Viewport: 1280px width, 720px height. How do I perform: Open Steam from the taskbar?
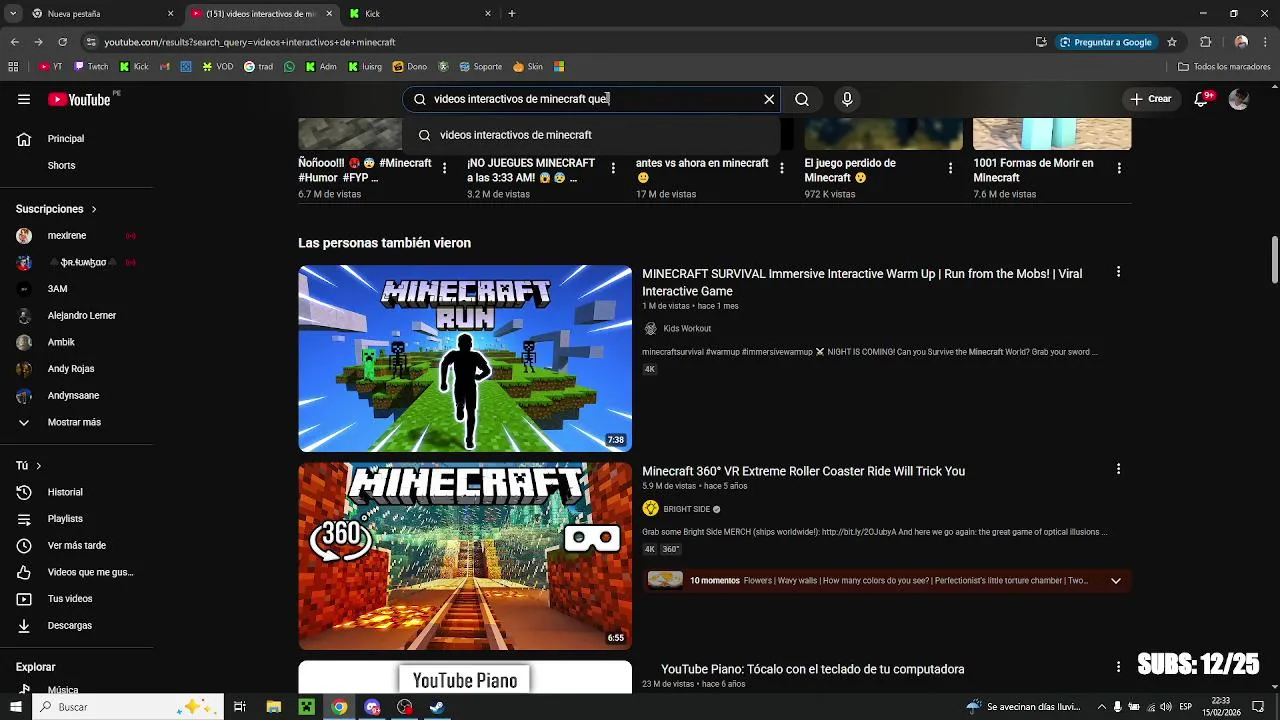(x=437, y=707)
